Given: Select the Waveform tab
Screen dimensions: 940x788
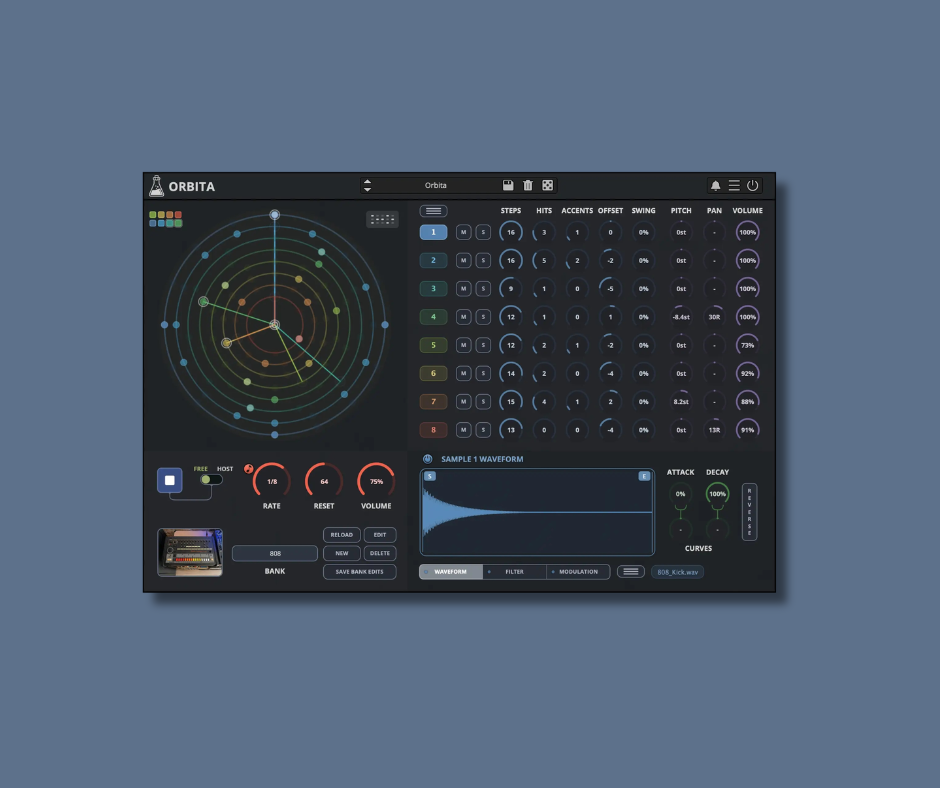Looking at the screenshot, I should click(451, 572).
